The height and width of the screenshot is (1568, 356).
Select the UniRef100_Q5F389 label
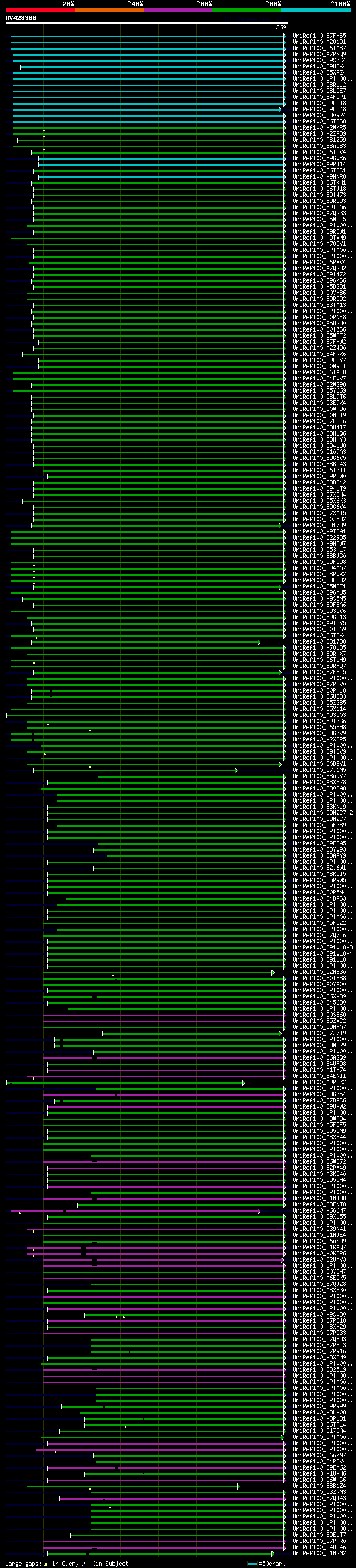point(319,825)
